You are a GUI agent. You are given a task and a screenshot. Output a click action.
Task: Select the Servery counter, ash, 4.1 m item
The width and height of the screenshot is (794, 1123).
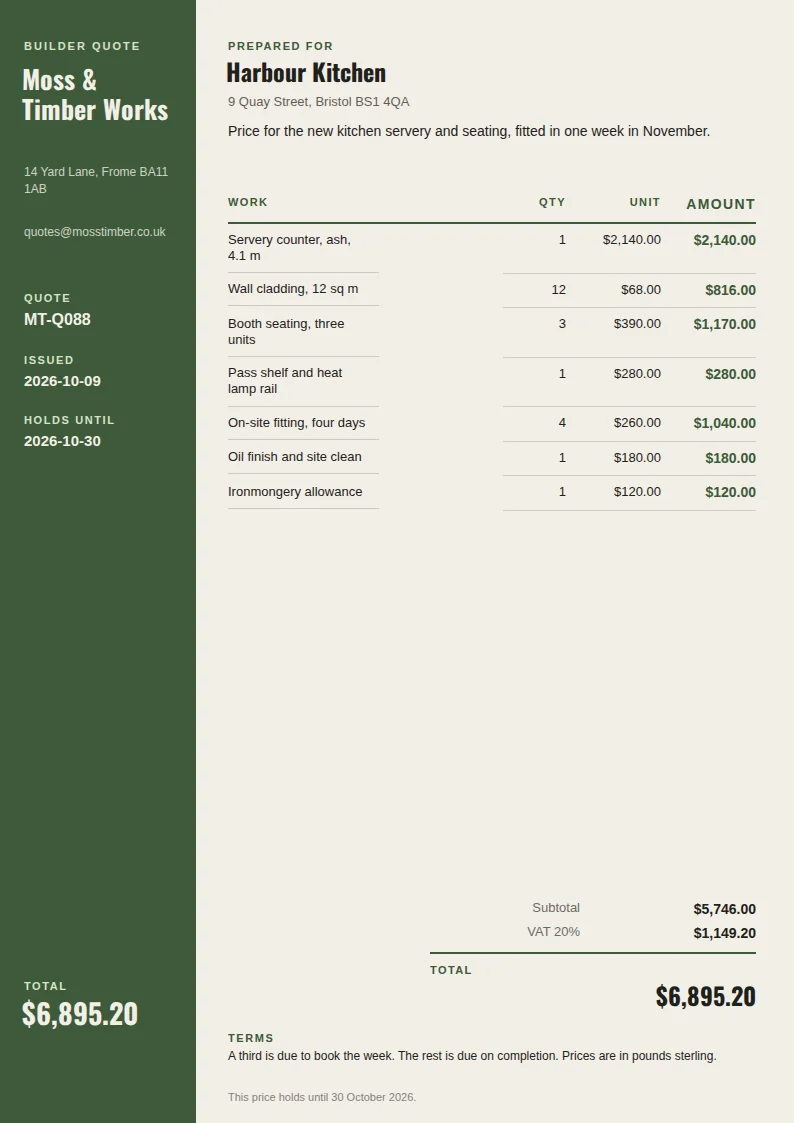pyautogui.click(x=289, y=248)
